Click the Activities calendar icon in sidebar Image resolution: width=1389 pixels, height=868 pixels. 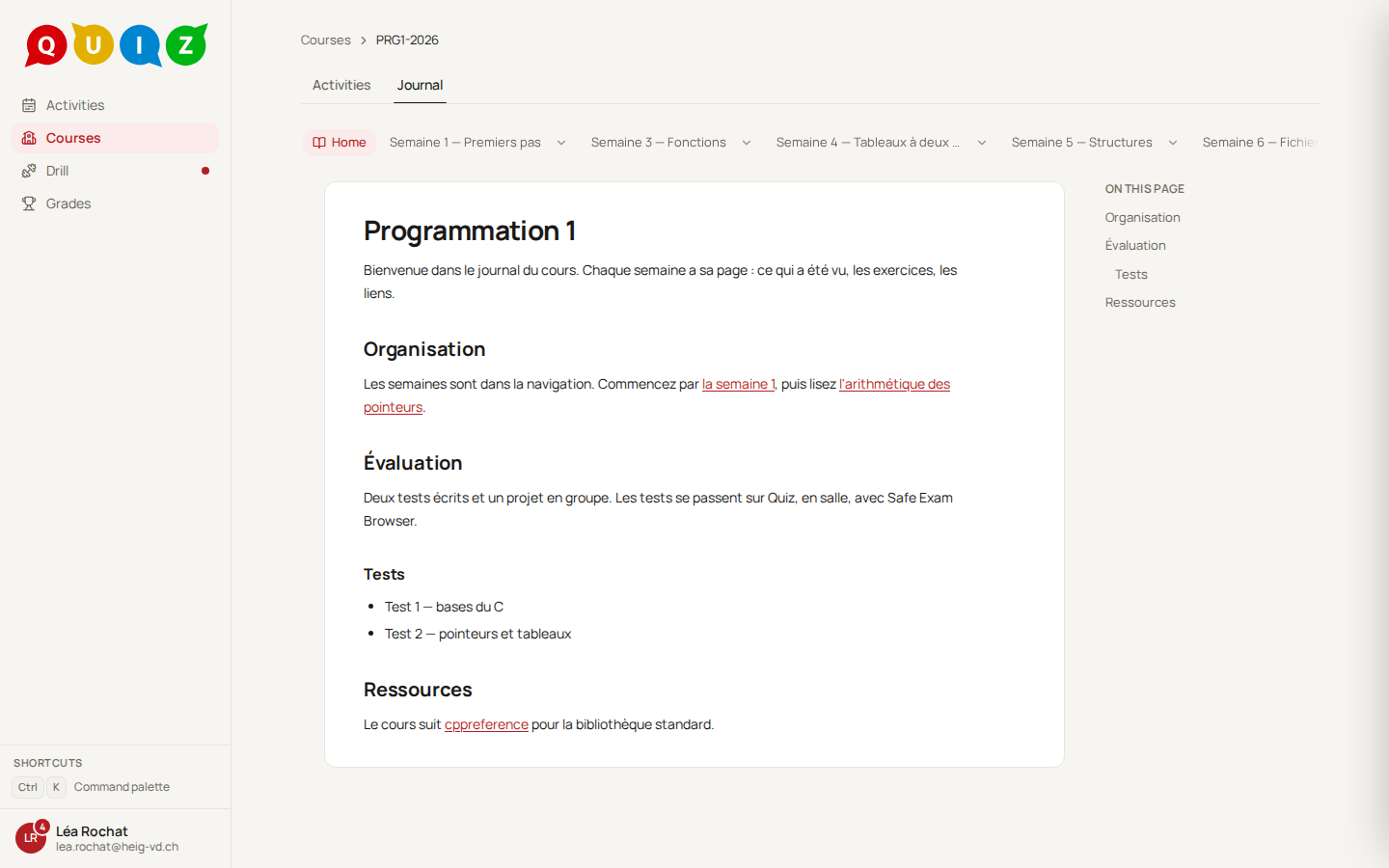(x=29, y=105)
